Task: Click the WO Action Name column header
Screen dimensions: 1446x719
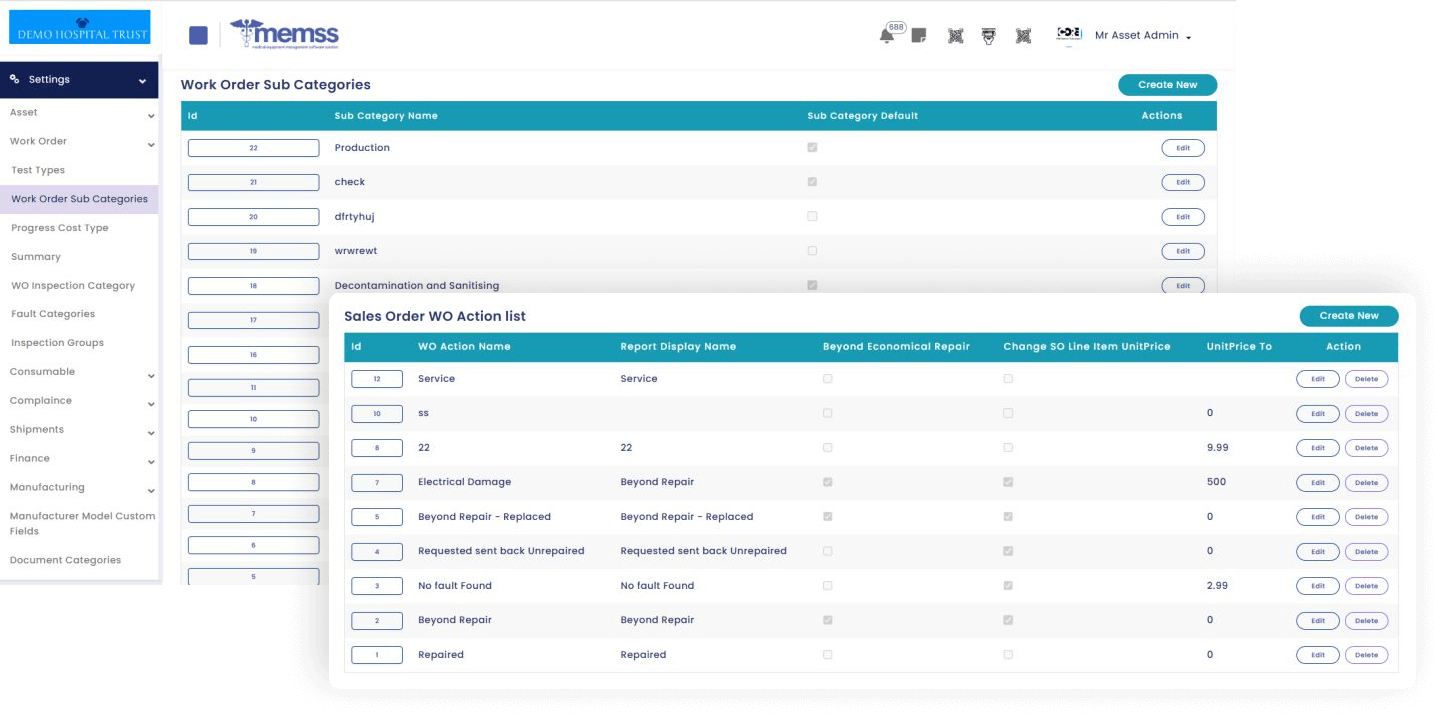Action: (464, 347)
